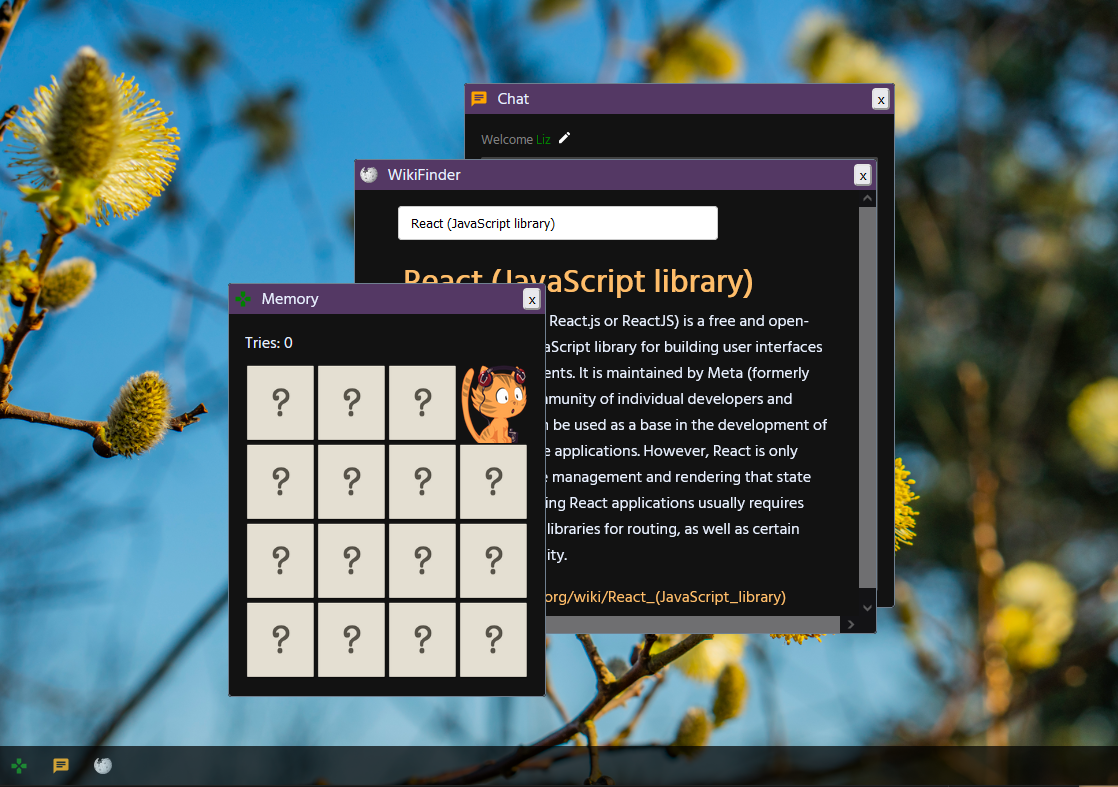Click the Chat window title icon

coord(479,98)
